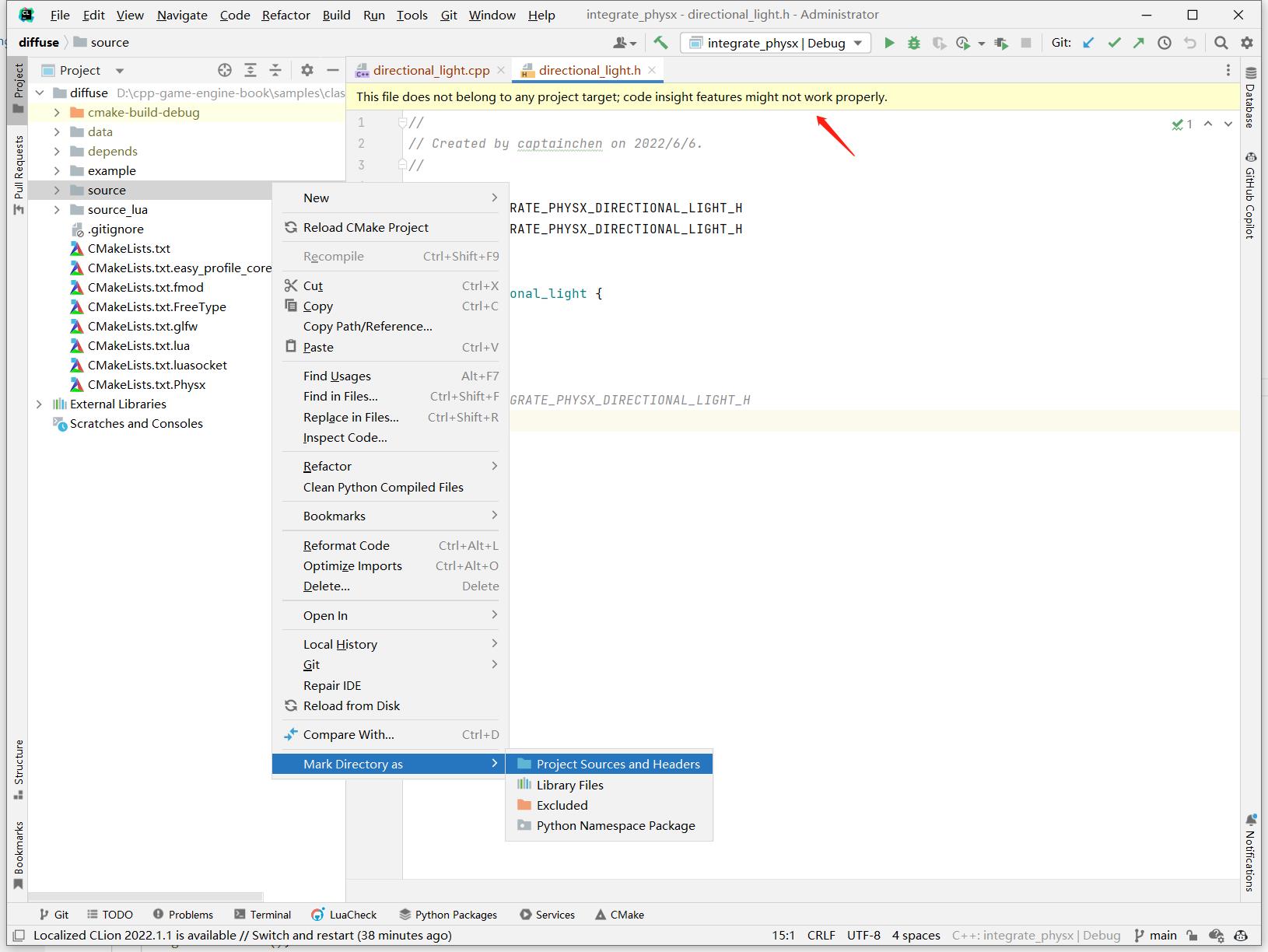Run integrate_physx with green play button
This screenshot has width=1268, height=952.
889,43
